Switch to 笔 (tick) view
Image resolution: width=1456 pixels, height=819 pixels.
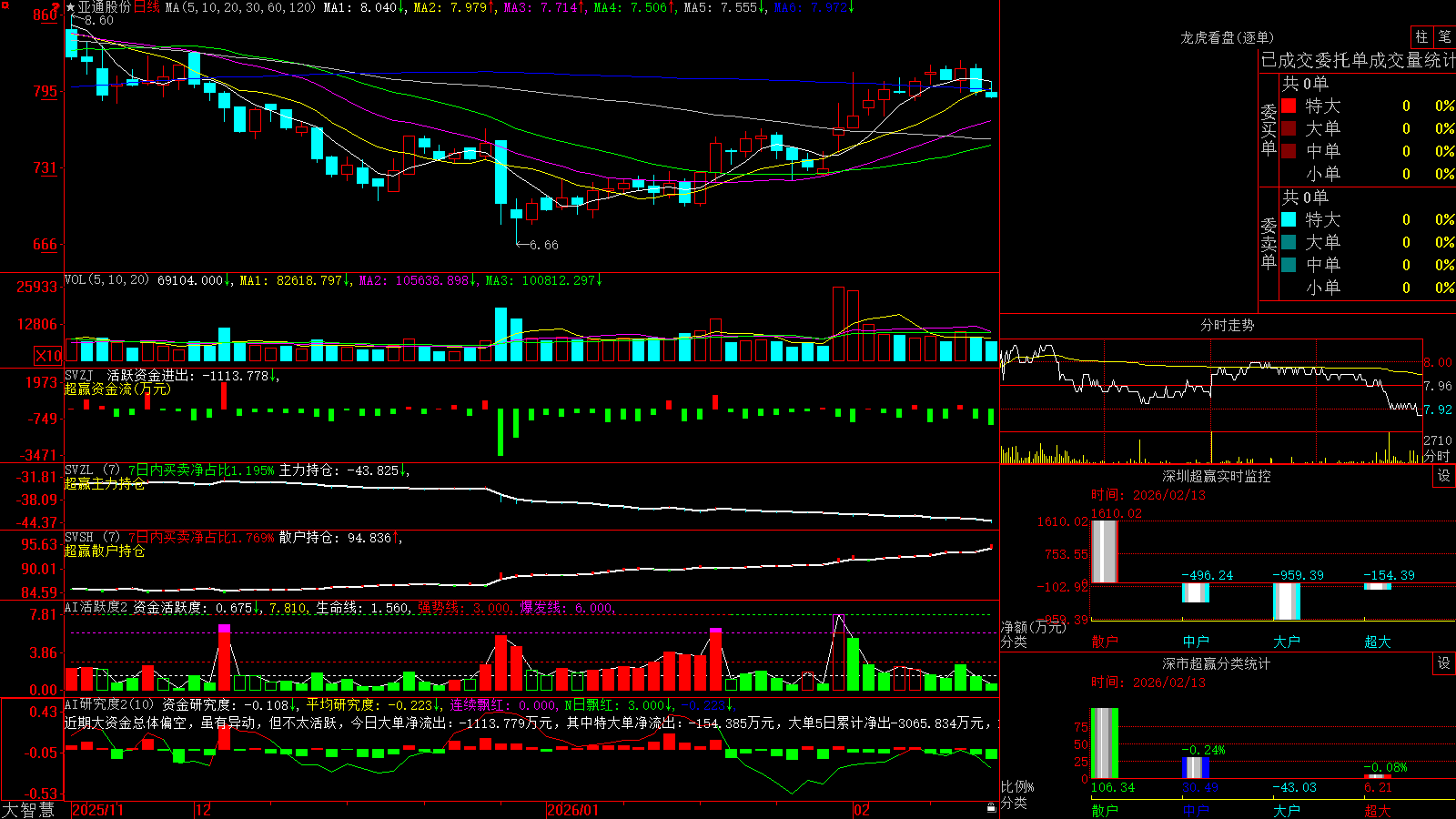coord(1444,37)
